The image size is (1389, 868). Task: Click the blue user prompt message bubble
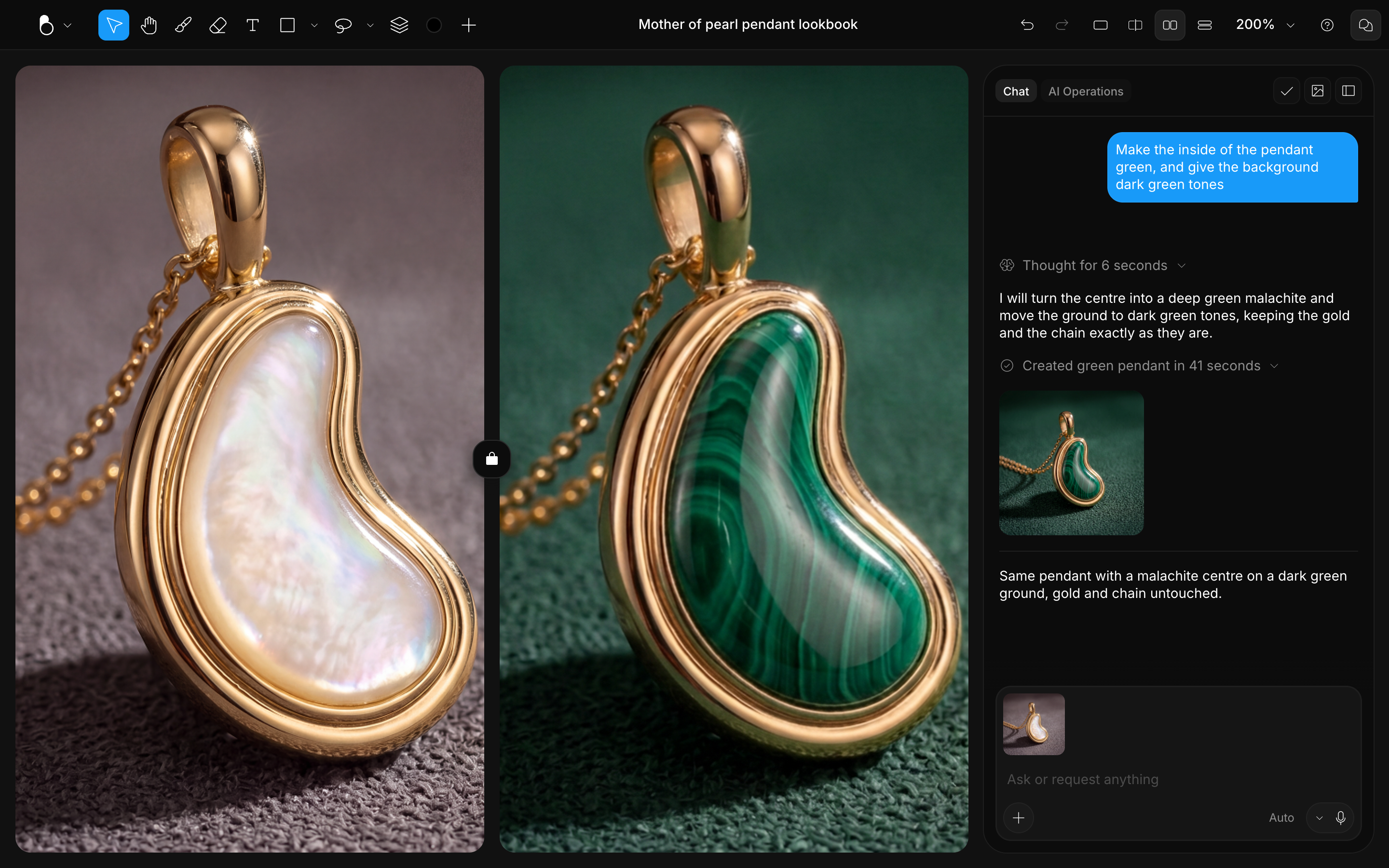point(1232,167)
